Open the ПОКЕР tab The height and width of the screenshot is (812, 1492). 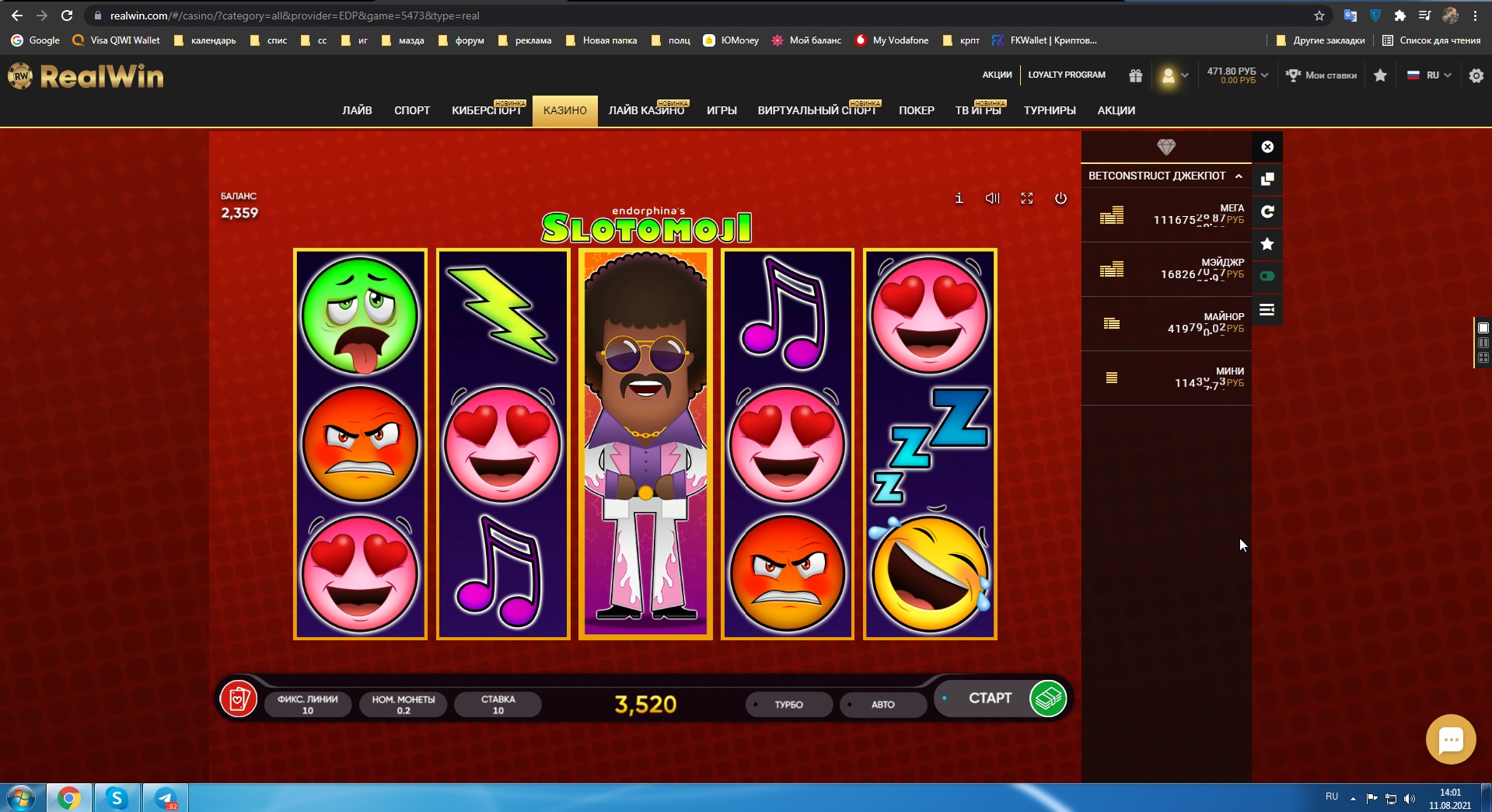click(917, 110)
